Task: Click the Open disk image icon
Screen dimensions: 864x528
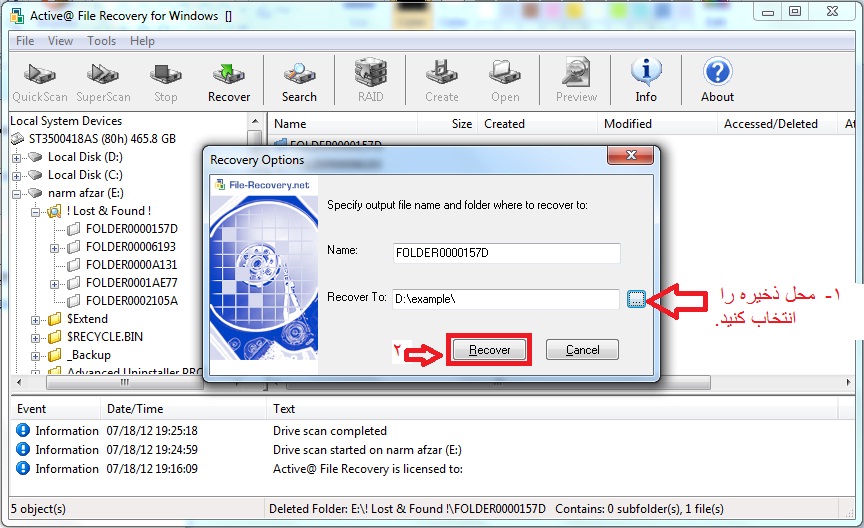Action: [x=505, y=82]
